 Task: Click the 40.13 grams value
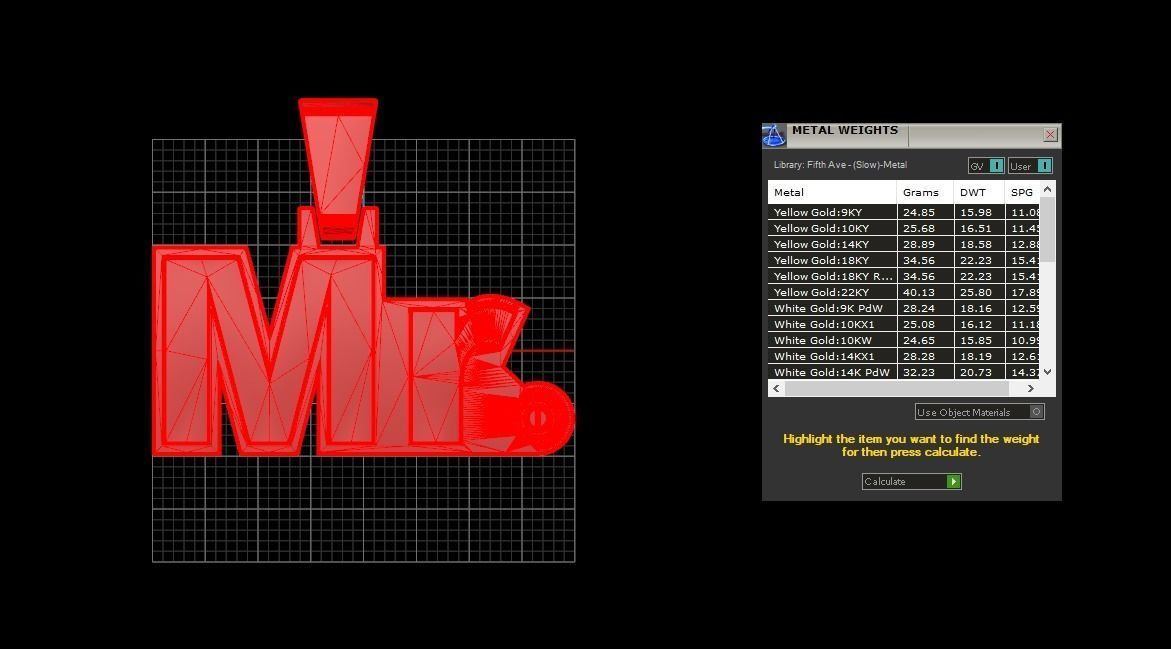click(919, 293)
